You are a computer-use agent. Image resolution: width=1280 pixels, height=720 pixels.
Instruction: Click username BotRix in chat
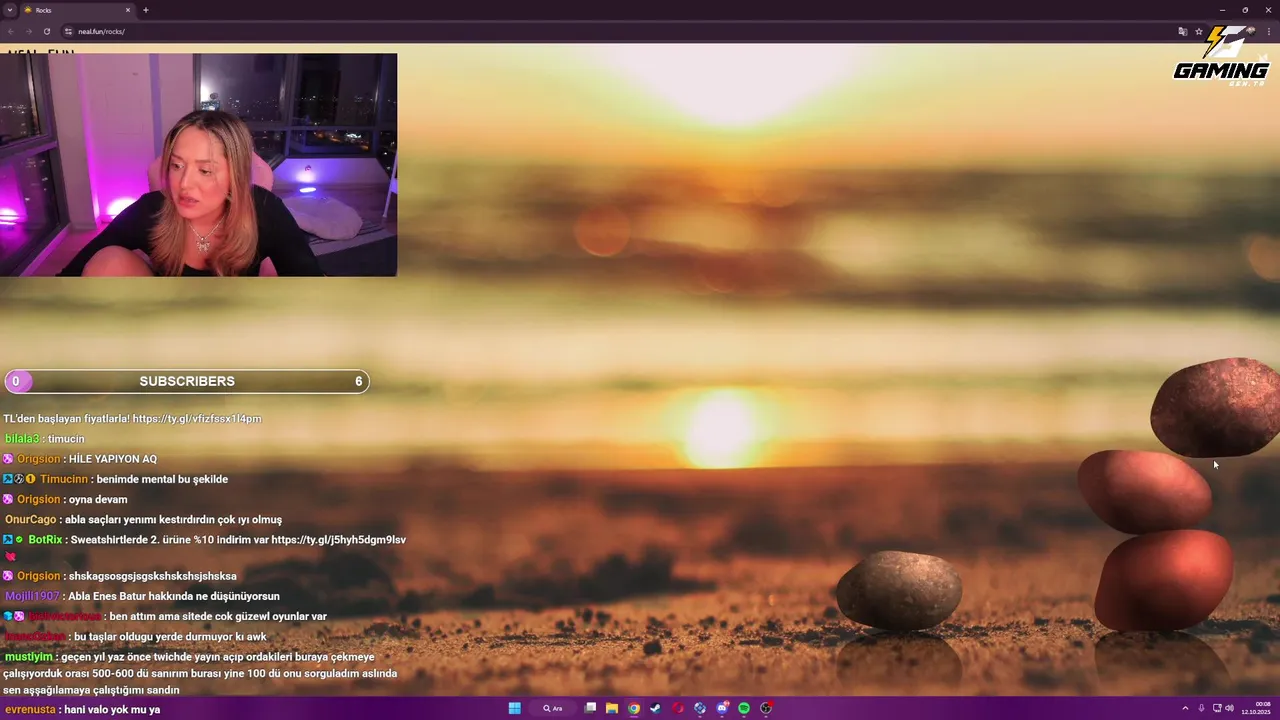[45, 540]
